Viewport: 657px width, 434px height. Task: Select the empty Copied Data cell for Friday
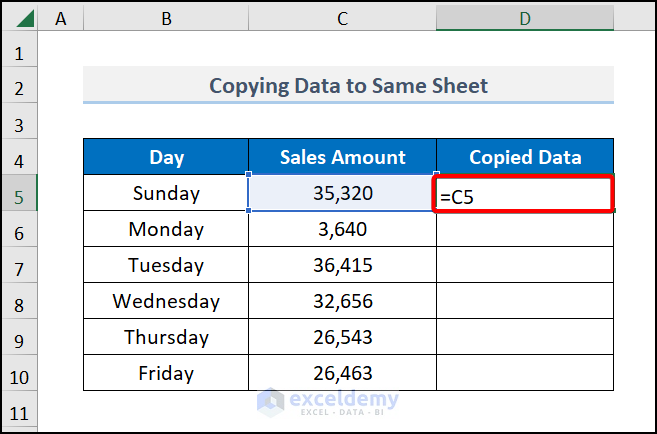pyautogui.click(x=524, y=374)
